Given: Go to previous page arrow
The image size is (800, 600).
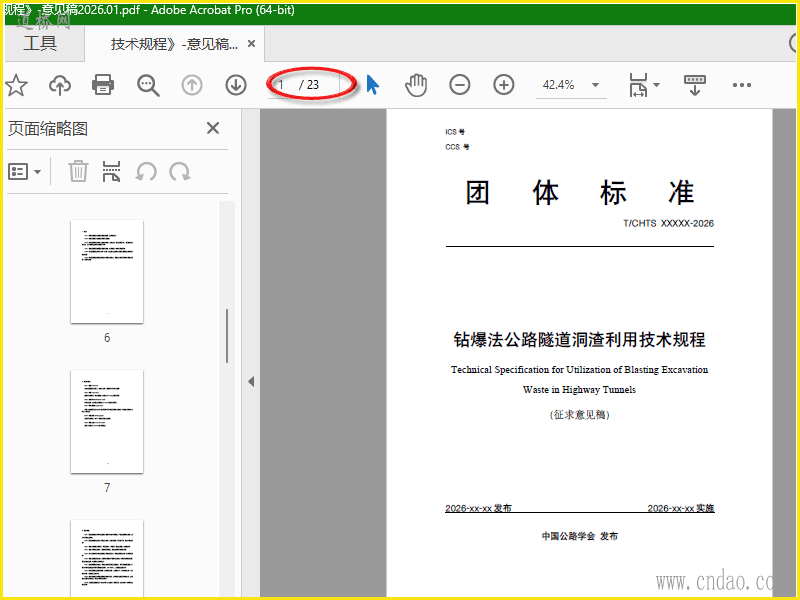Looking at the screenshot, I should 192,85.
